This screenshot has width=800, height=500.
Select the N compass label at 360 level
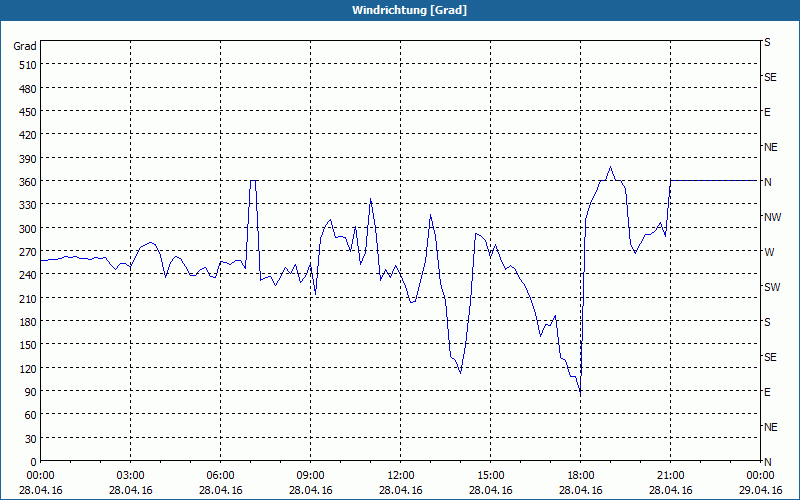(767, 182)
